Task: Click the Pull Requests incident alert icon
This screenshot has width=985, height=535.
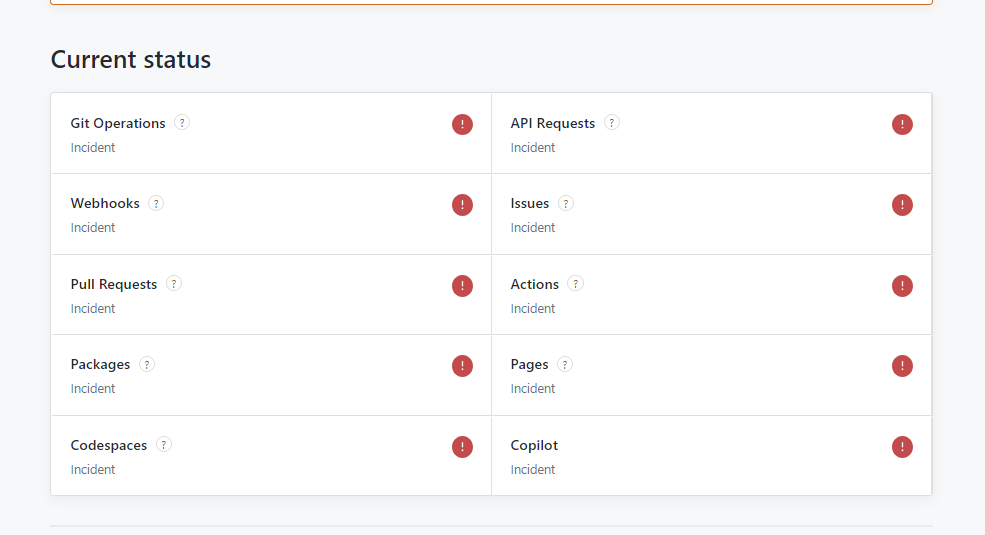Action: point(462,286)
